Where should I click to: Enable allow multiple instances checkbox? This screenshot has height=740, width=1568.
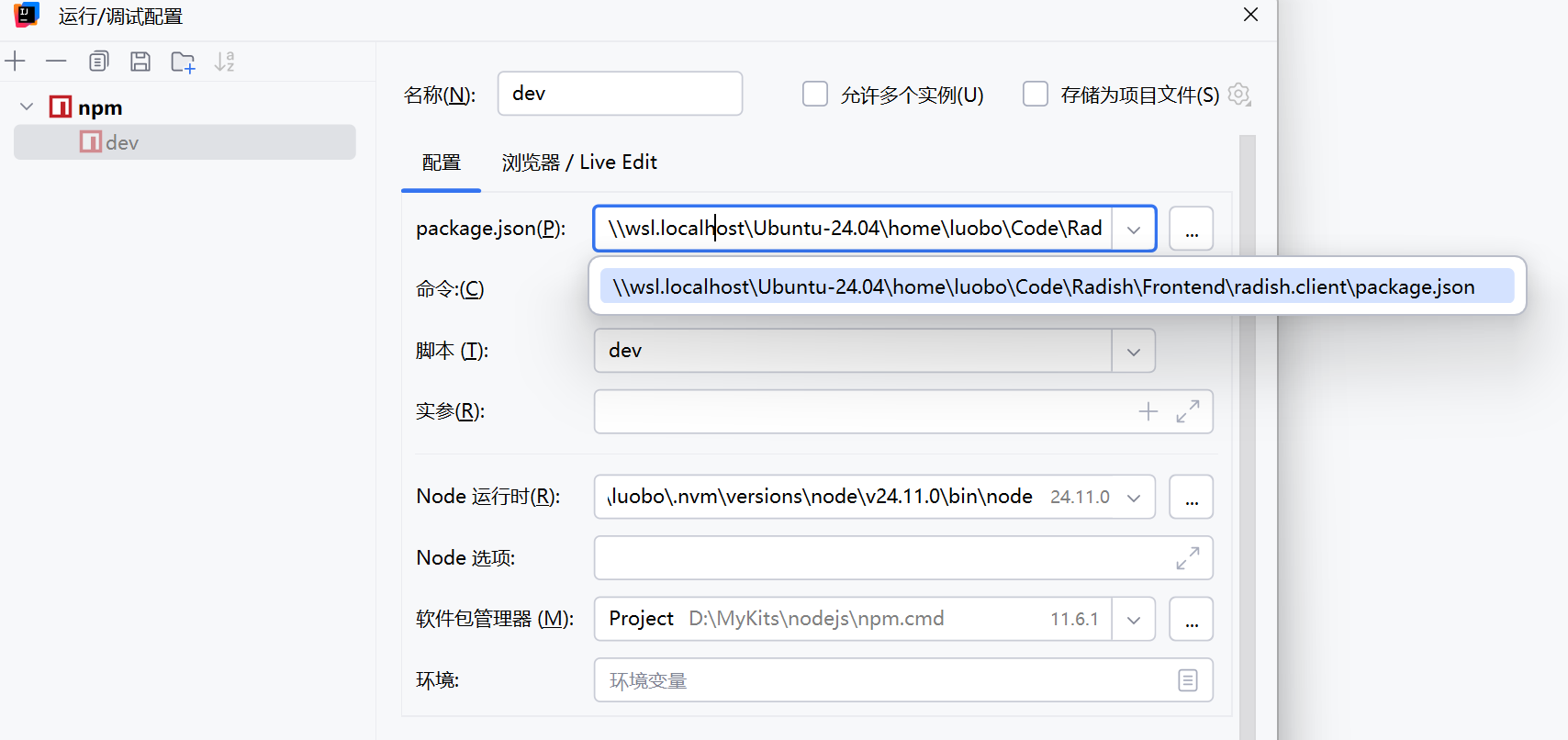pyautogui.click(x=815, y=95)
